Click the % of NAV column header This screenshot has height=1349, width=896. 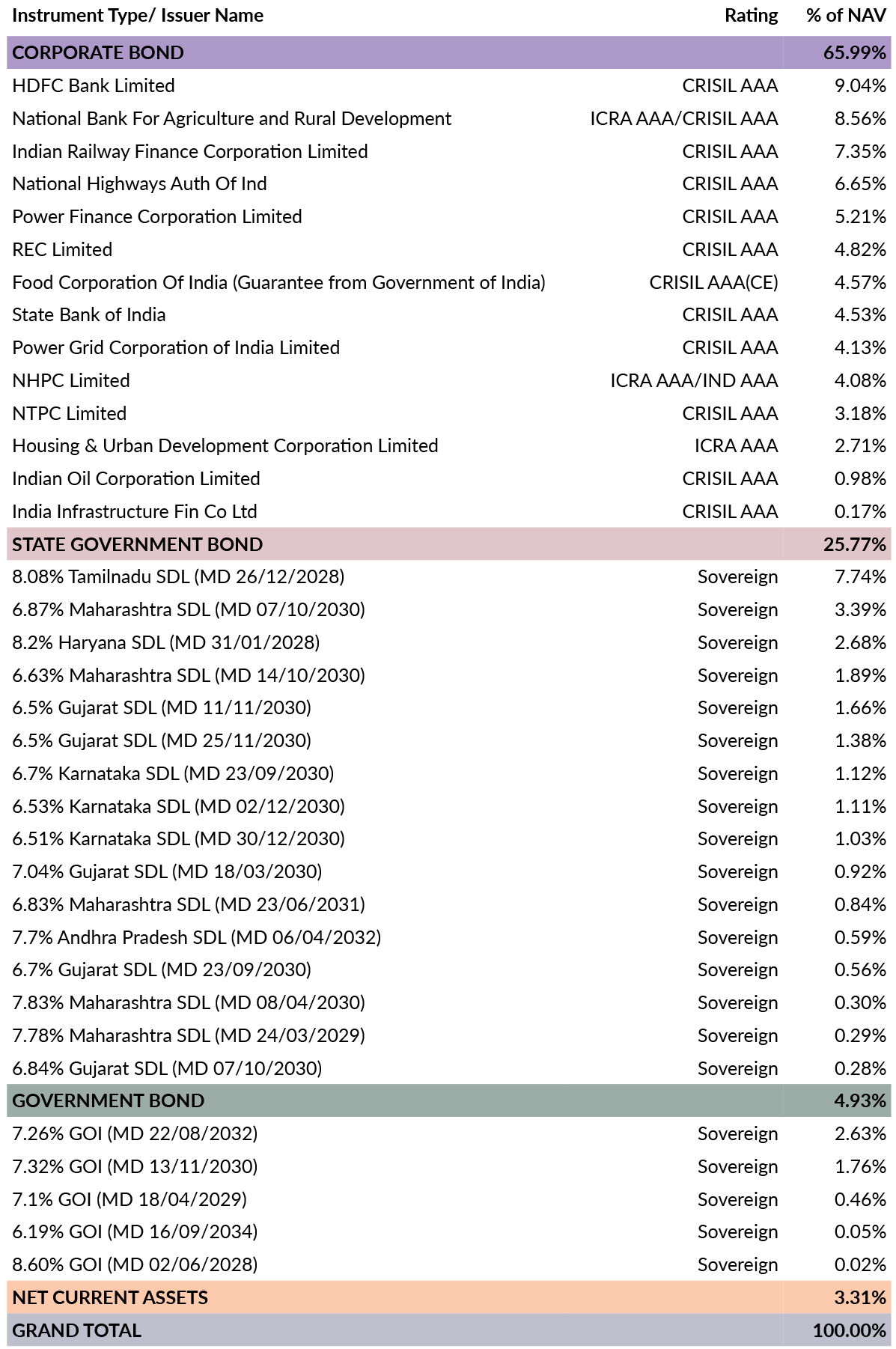[846, 16]
